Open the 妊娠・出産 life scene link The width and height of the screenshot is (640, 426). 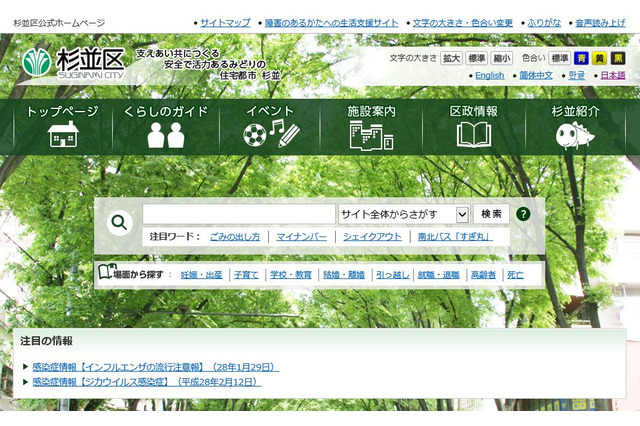coord(202,275)
